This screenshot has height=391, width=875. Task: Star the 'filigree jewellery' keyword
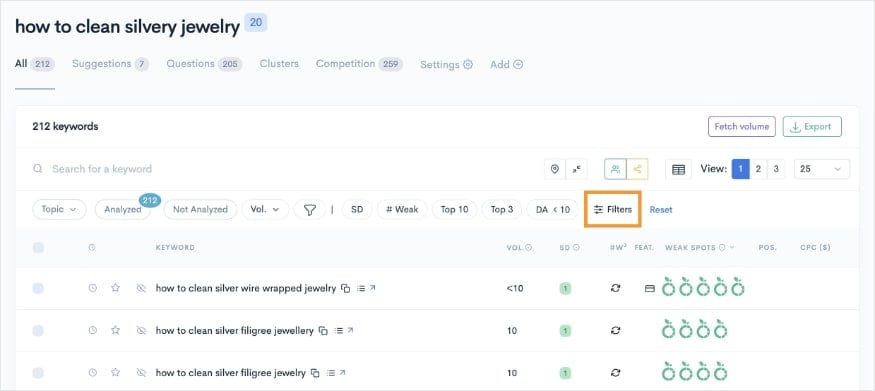[116, 331]
